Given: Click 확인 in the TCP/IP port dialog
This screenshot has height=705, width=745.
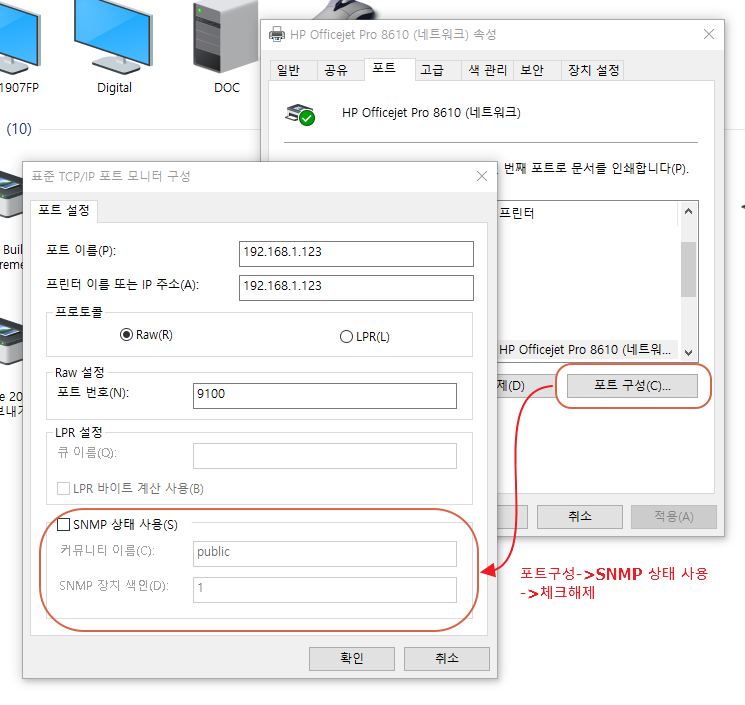Looking at the screenshot, I should [x=352, y=658].
